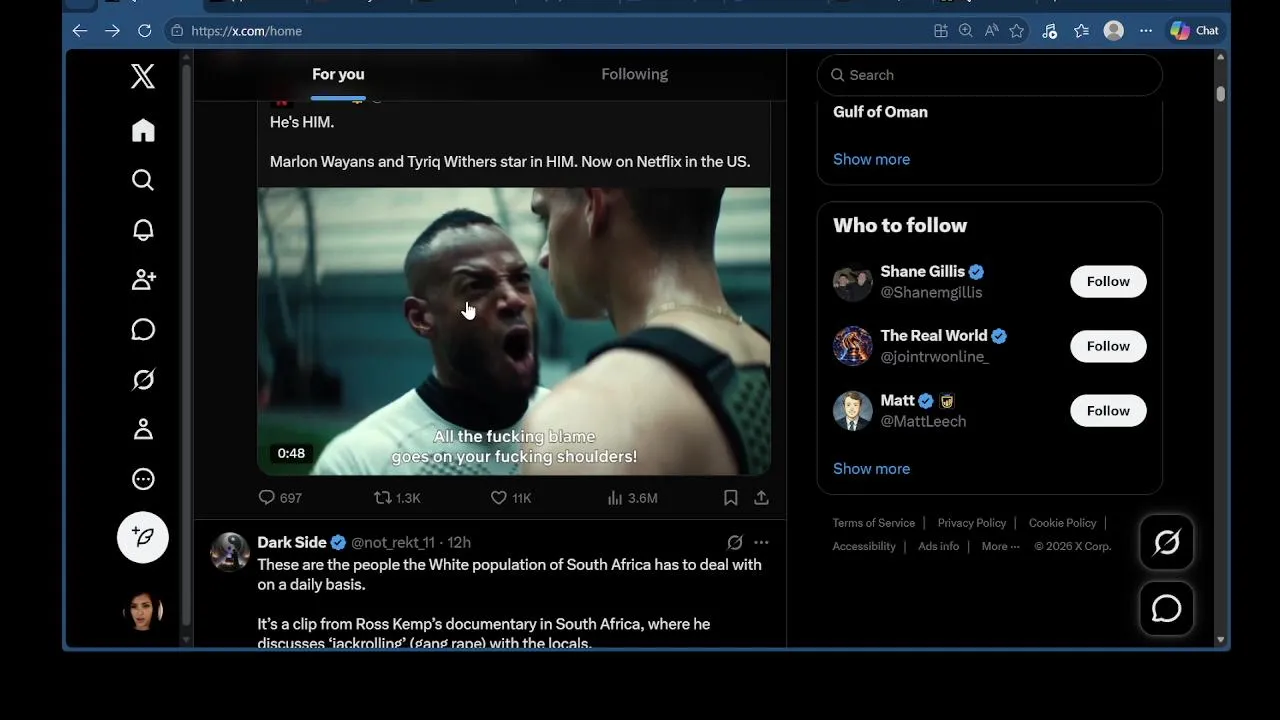View analytics showing 3.6M views
The width and height of the screenshot is (1280, 720).
pos(632,497)
